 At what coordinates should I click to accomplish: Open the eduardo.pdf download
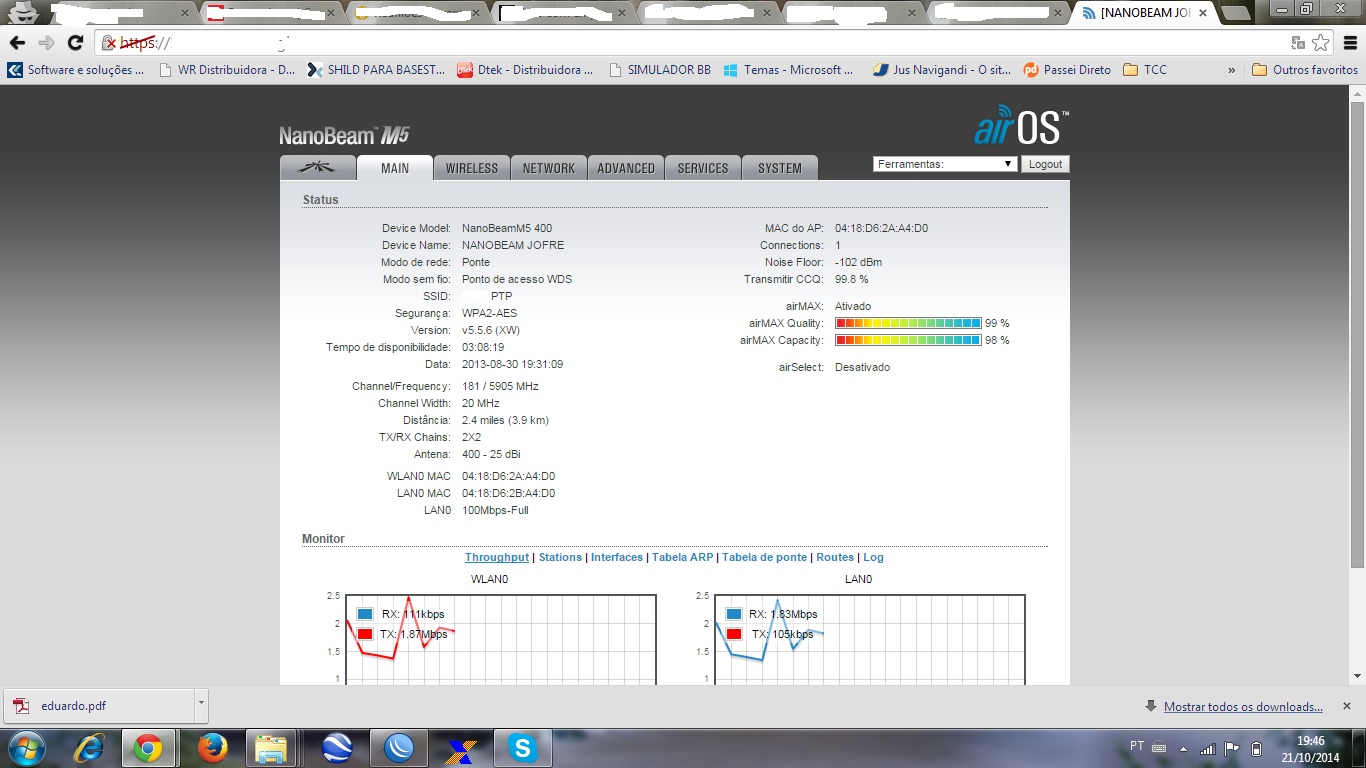[98, 705]
